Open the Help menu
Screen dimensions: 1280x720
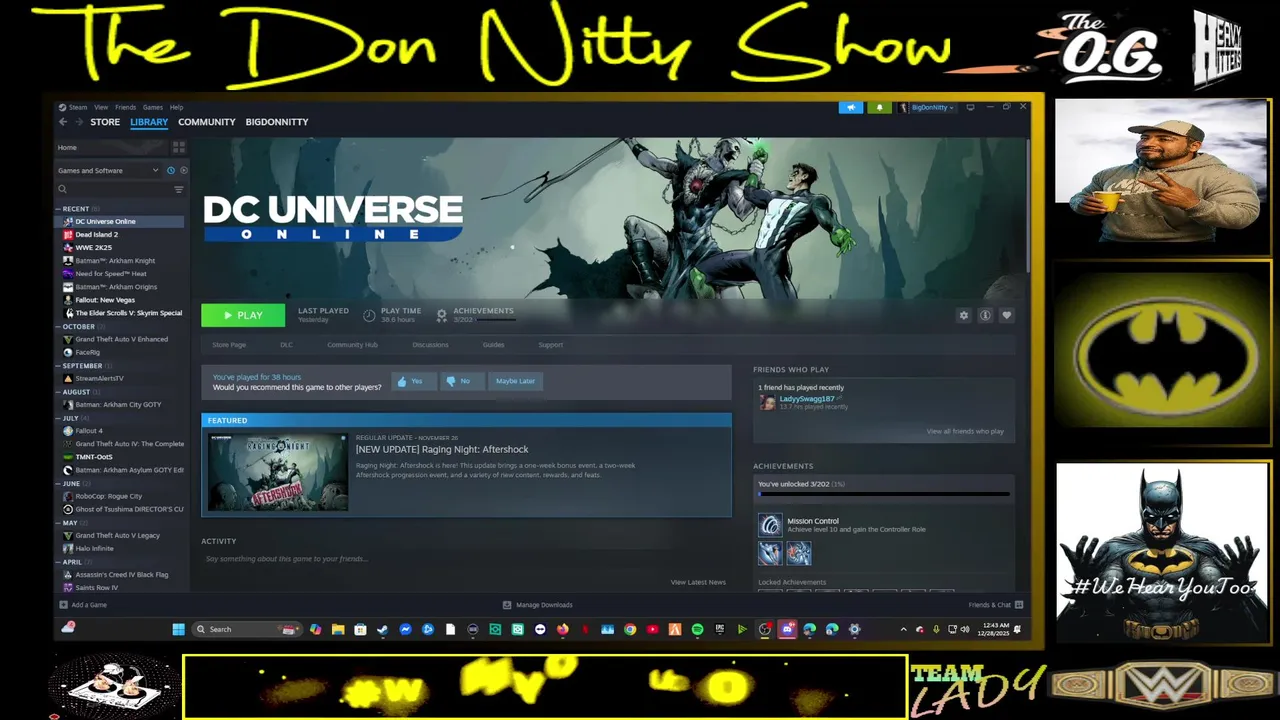coord(176,107)
